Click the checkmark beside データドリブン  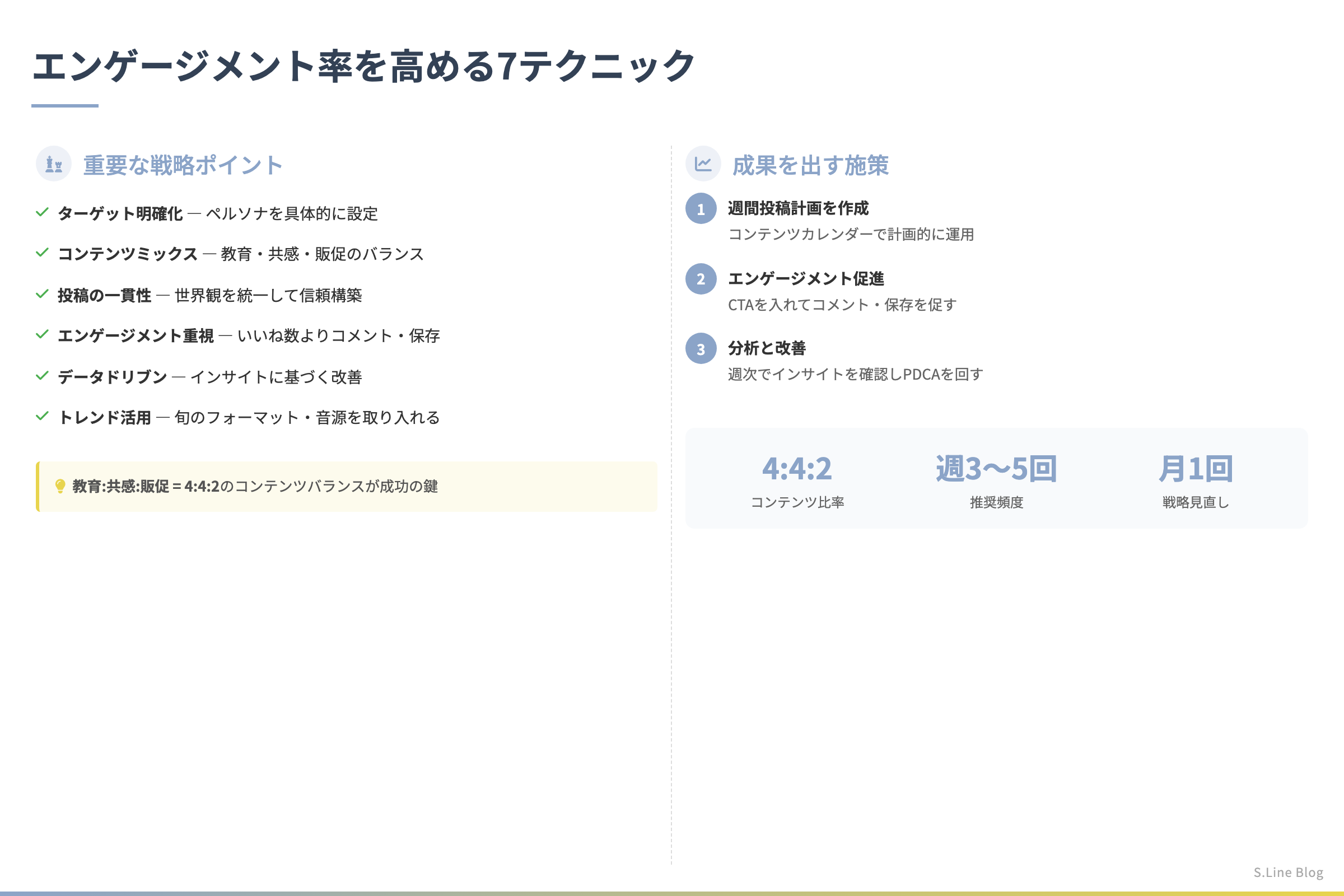coord(43,375)
